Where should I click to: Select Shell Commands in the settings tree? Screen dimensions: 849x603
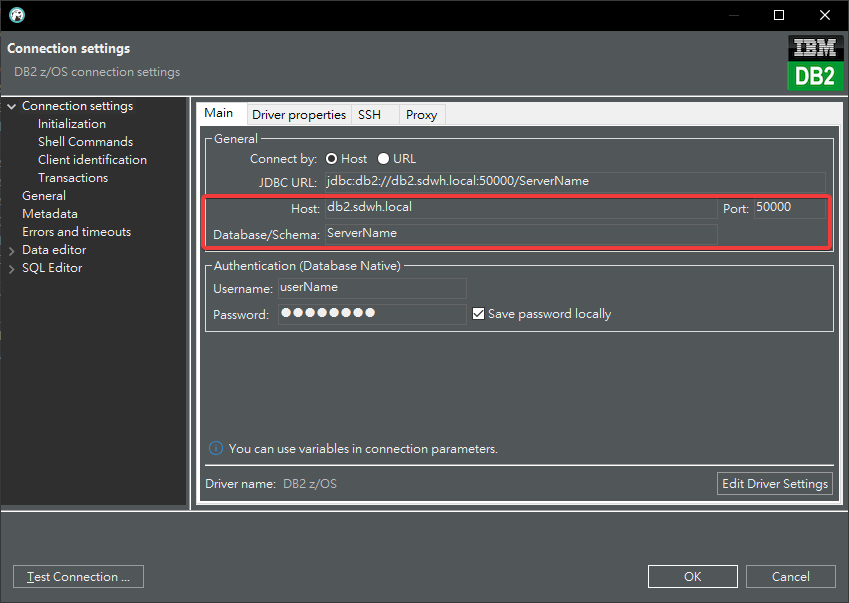pyautogui.click(x=85, y=142)
